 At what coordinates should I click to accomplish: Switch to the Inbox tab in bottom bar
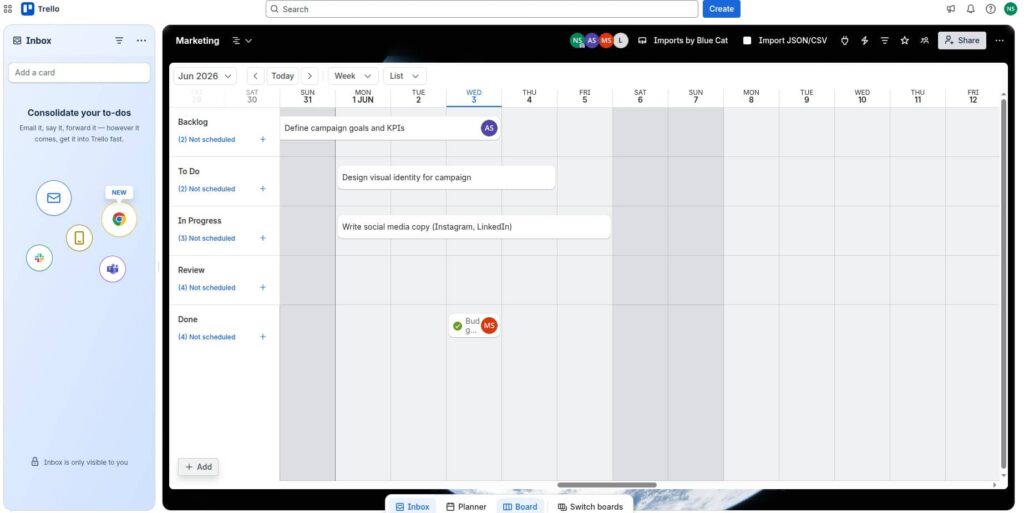pyautogui.click(x=412, y=506)
